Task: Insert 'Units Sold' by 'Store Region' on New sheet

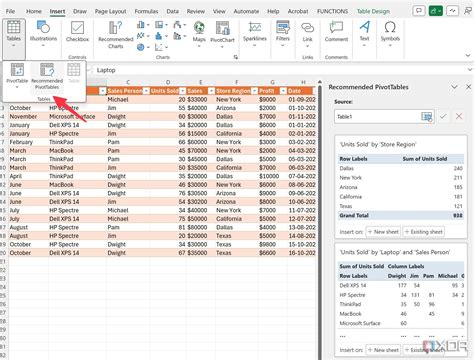Action: (x=383, y=232)
